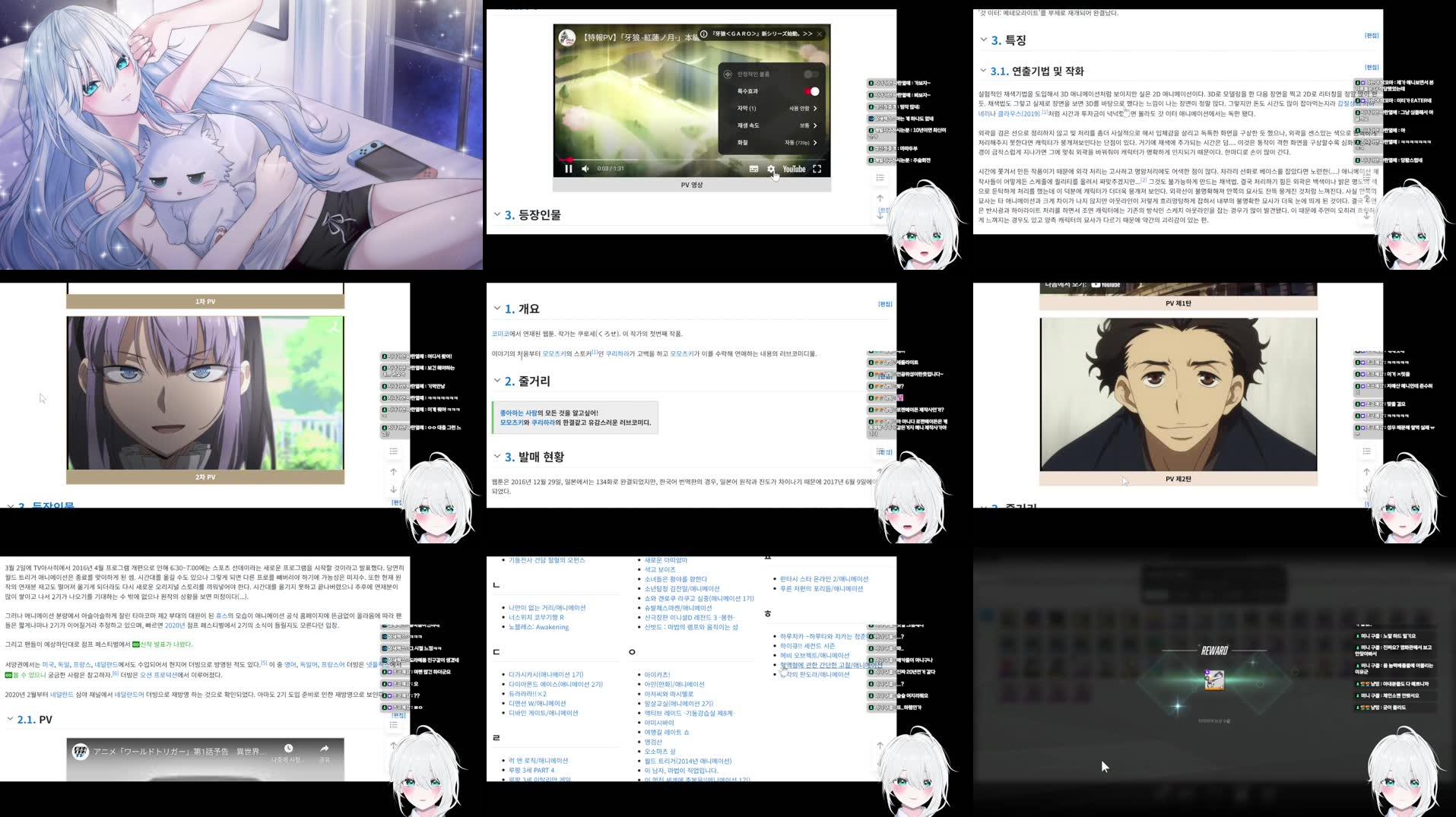The height and width of the screenshot is (817, 1456).
Task: Click the [편집] edit link next to '3. 특징'
Action: tap(1373, 35)
